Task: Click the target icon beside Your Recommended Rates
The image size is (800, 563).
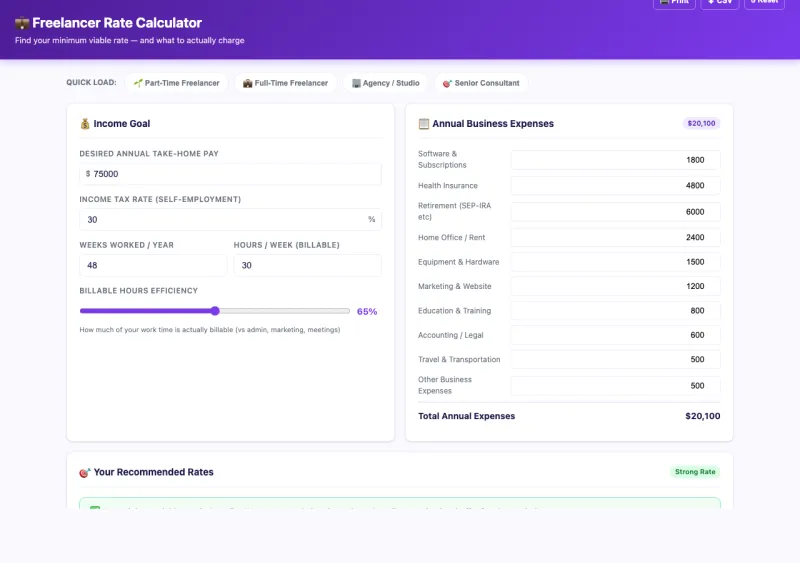Action: point(85,472)
